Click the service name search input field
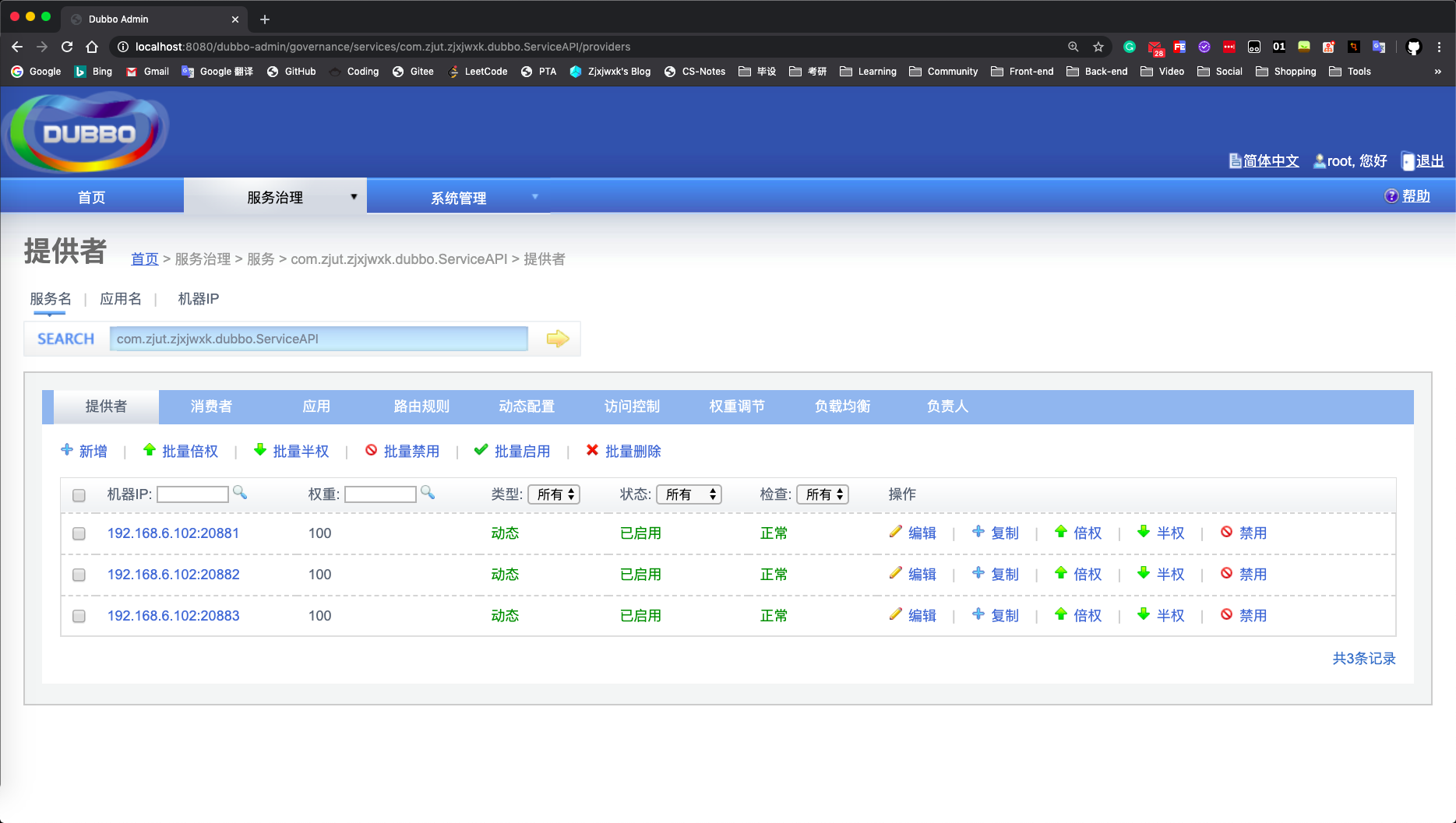1456x823 pixels. click(x=319, y=339)
